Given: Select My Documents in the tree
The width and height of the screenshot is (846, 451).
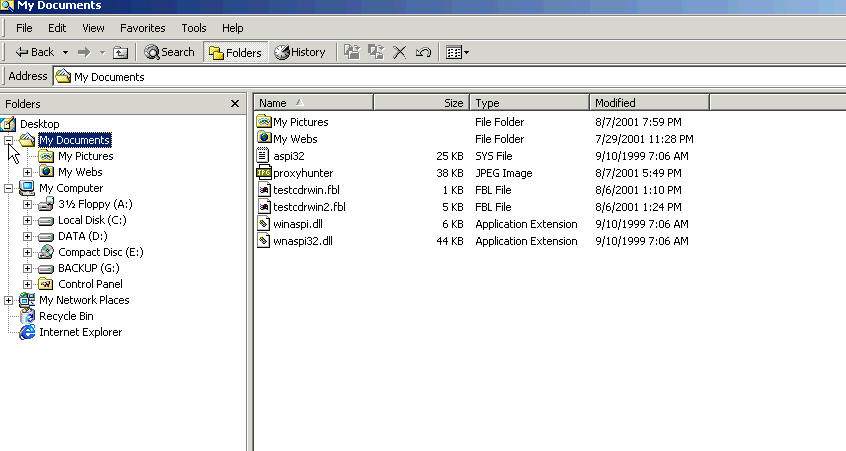Looking at the screenshot, I should tap(74, 140).
